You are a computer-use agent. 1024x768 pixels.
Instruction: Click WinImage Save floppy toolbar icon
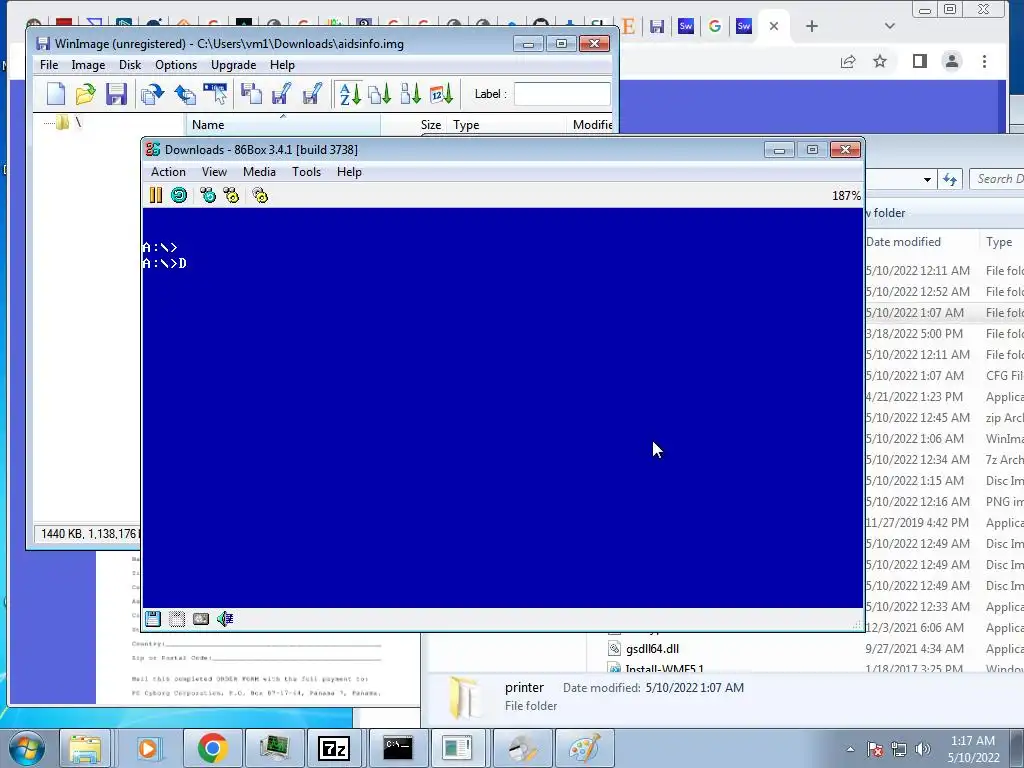[x=116, y=94]
